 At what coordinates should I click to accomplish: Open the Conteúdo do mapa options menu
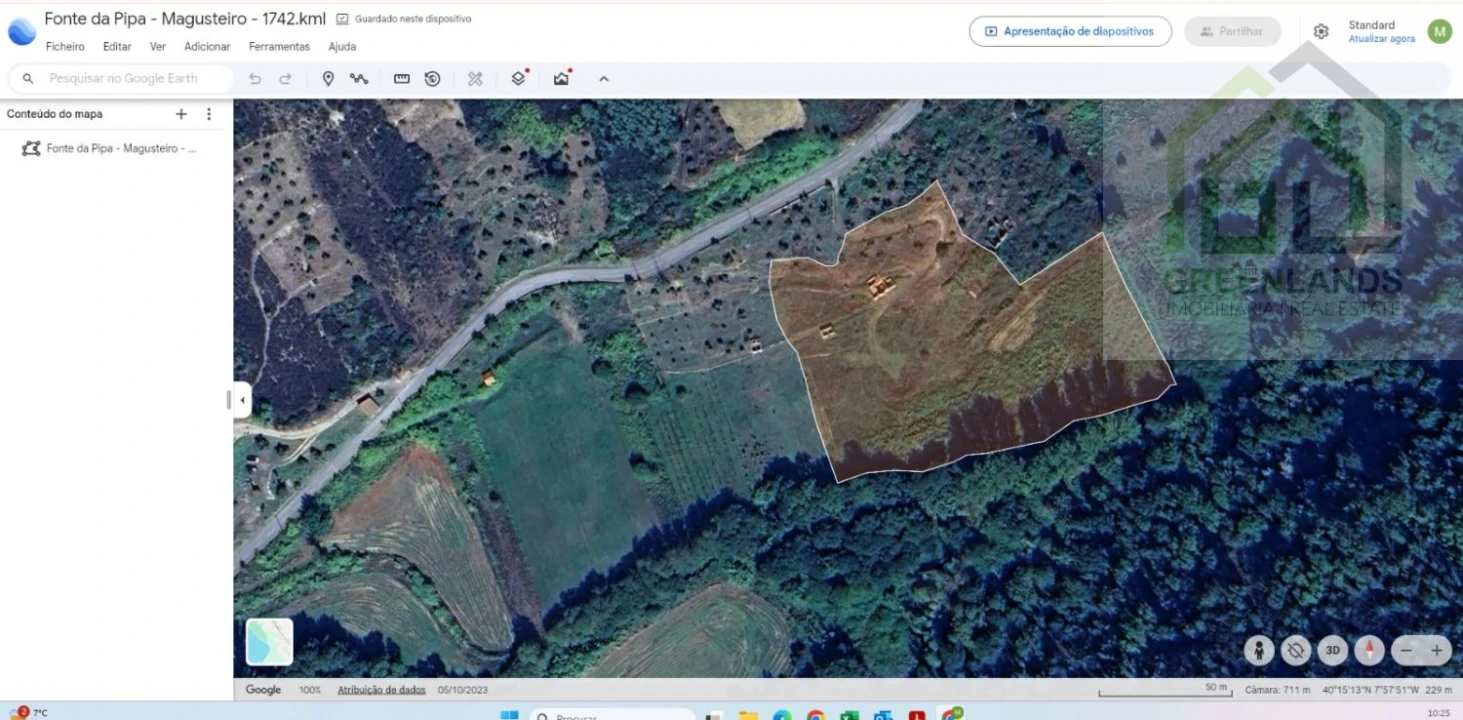click(x=208, y=114)
